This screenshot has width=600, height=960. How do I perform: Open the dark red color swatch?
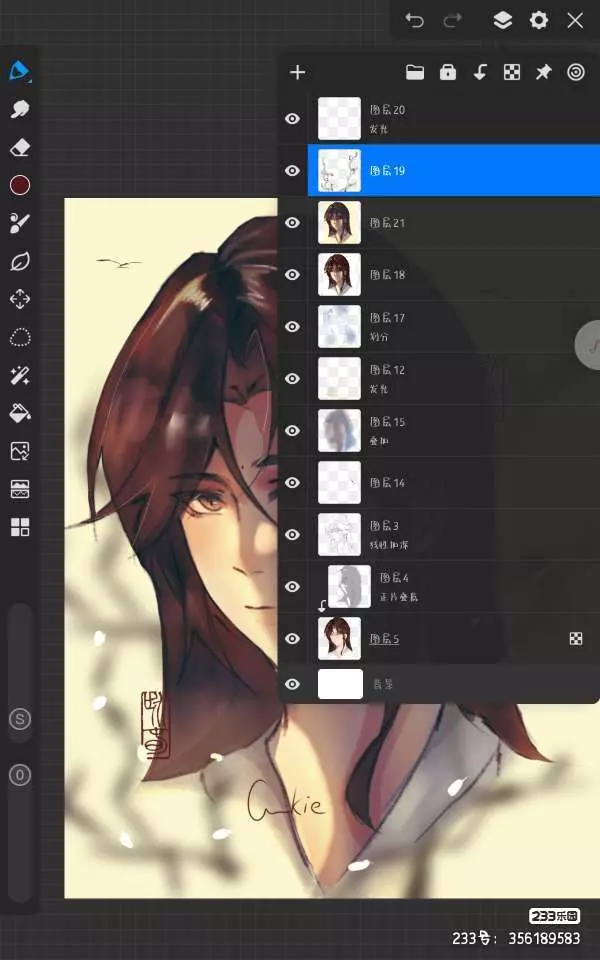(20, 185)
